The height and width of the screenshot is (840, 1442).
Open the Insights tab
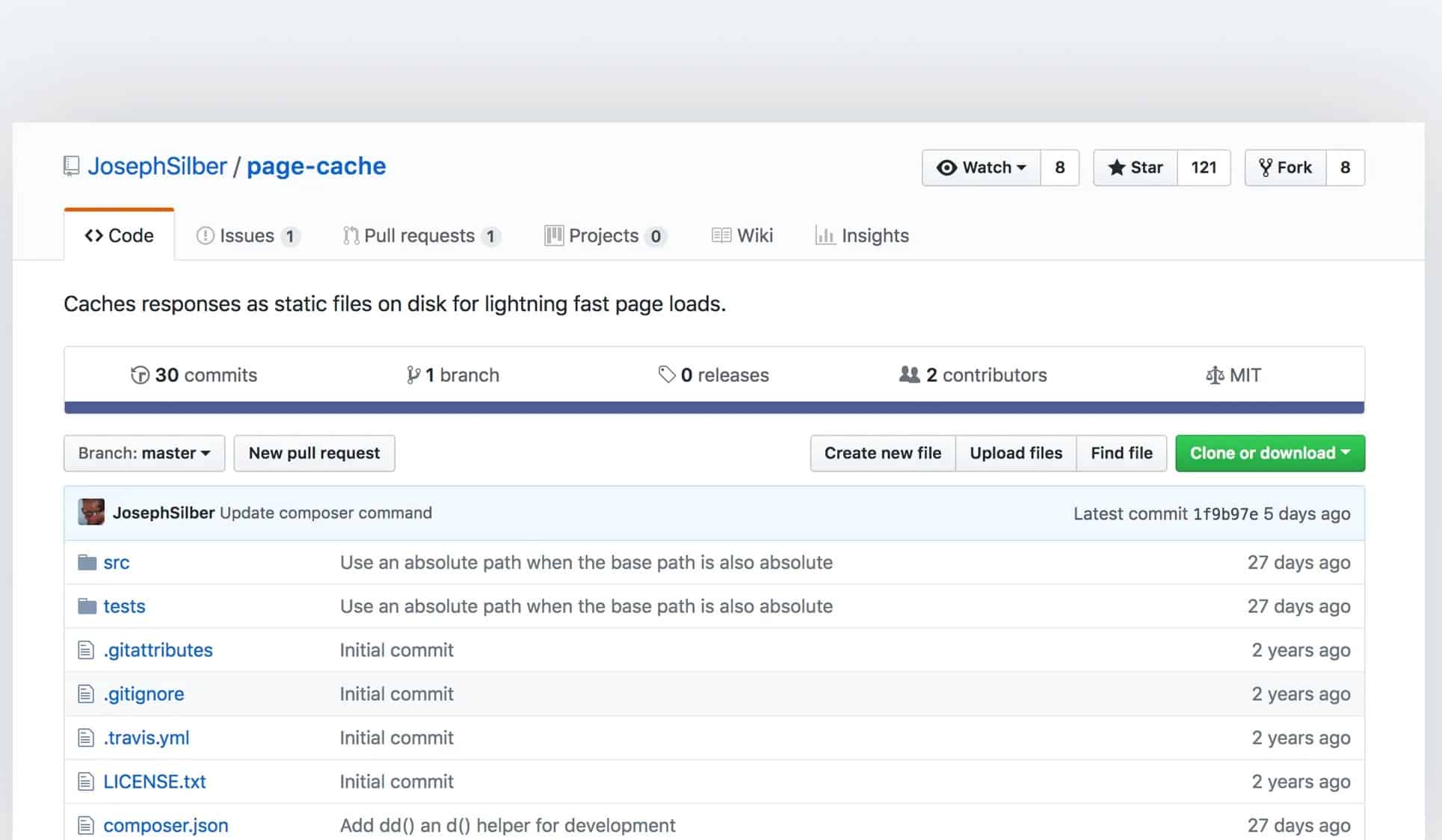click(x=862, y=235)
